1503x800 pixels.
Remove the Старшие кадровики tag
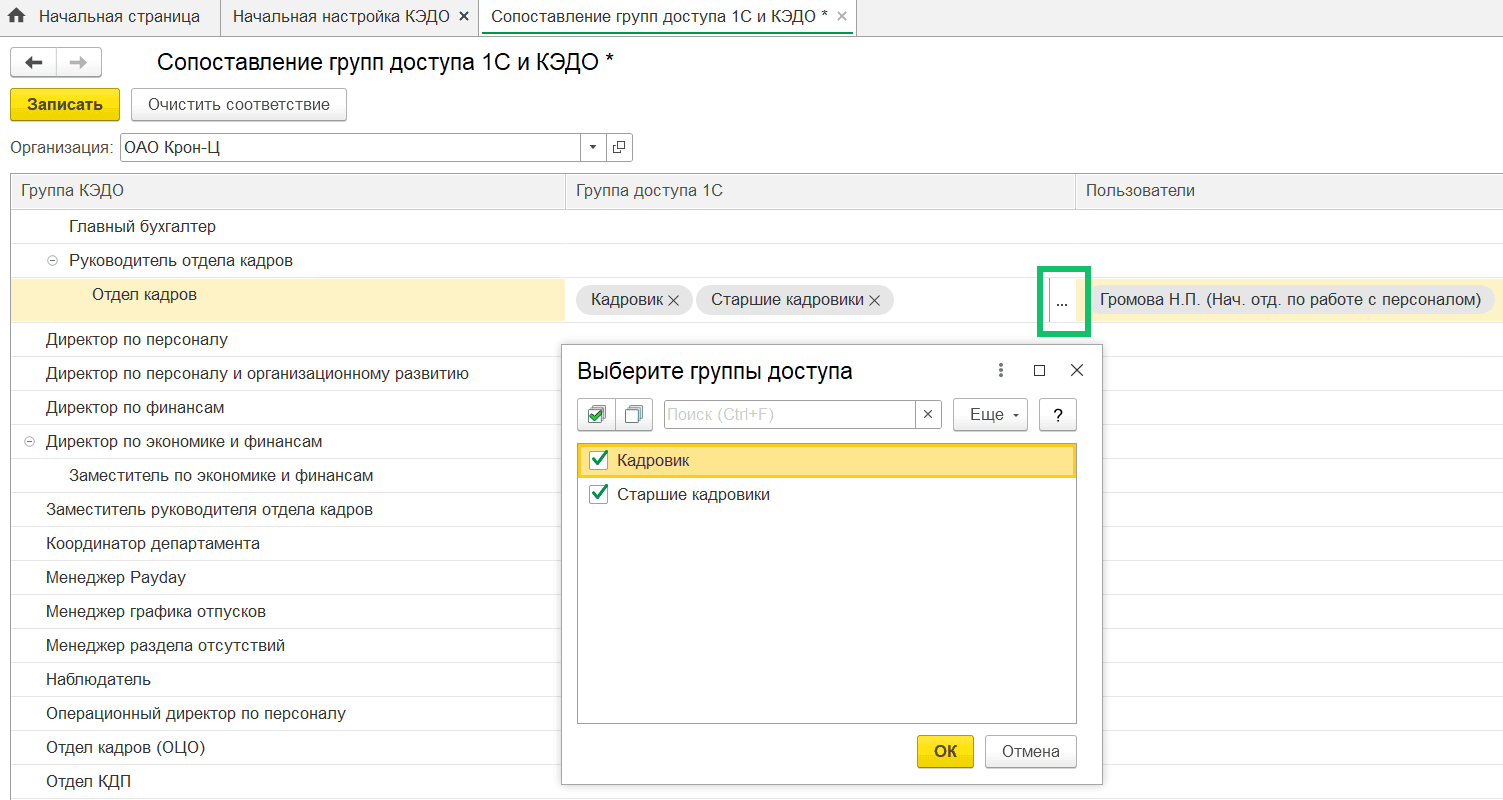coord(875,300)
